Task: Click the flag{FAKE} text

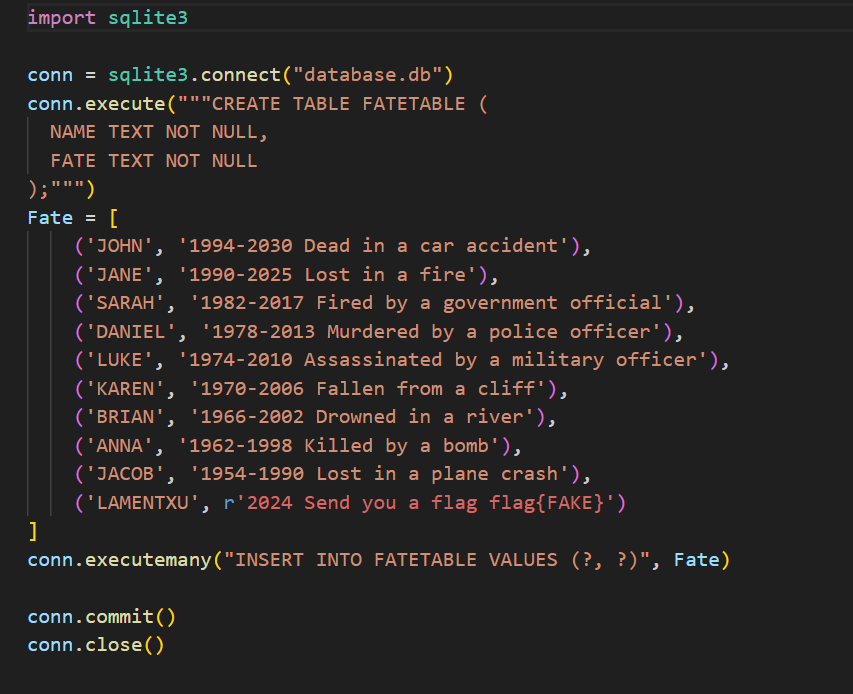Action: [x=546, y=503]
